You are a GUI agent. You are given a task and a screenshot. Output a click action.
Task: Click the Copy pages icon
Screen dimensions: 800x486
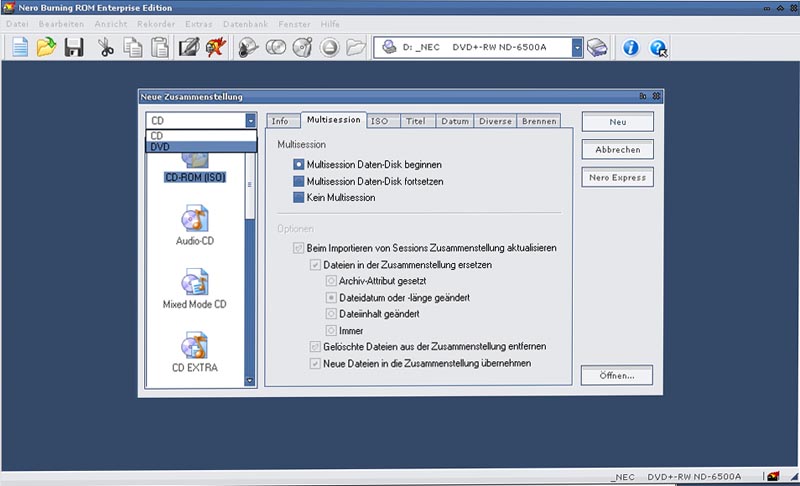tap(133, 47)
